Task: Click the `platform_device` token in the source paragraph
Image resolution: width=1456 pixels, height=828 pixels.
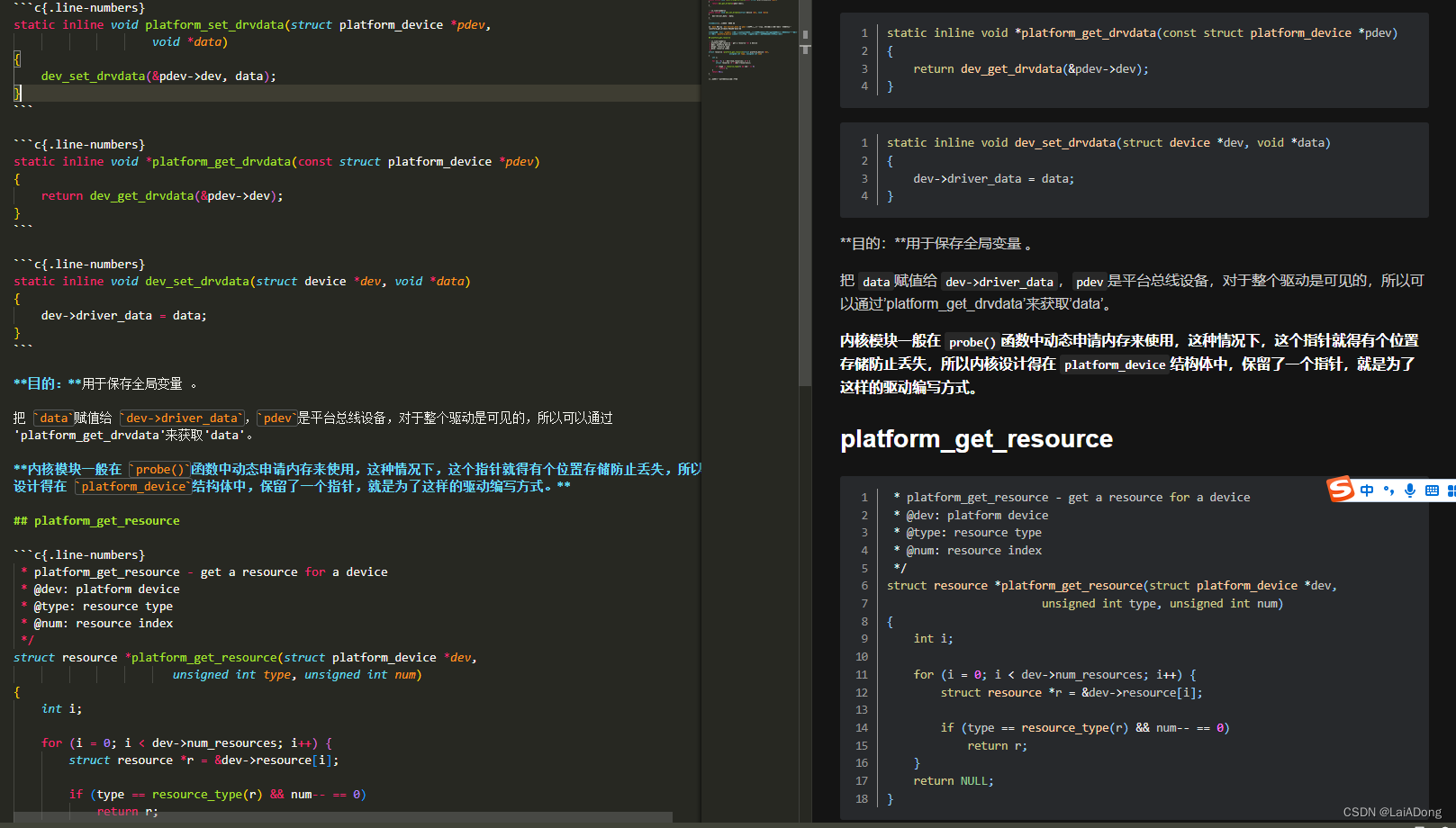Action: pos(133,487)
